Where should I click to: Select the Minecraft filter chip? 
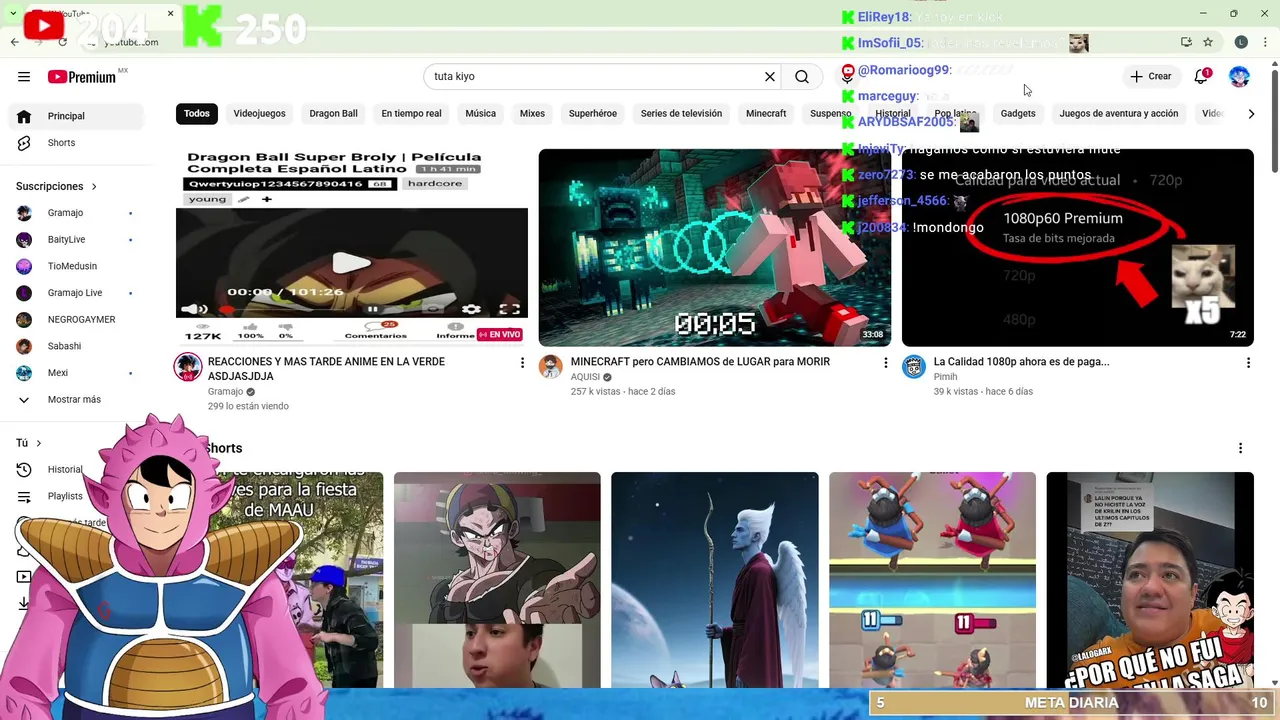[766, 114]
